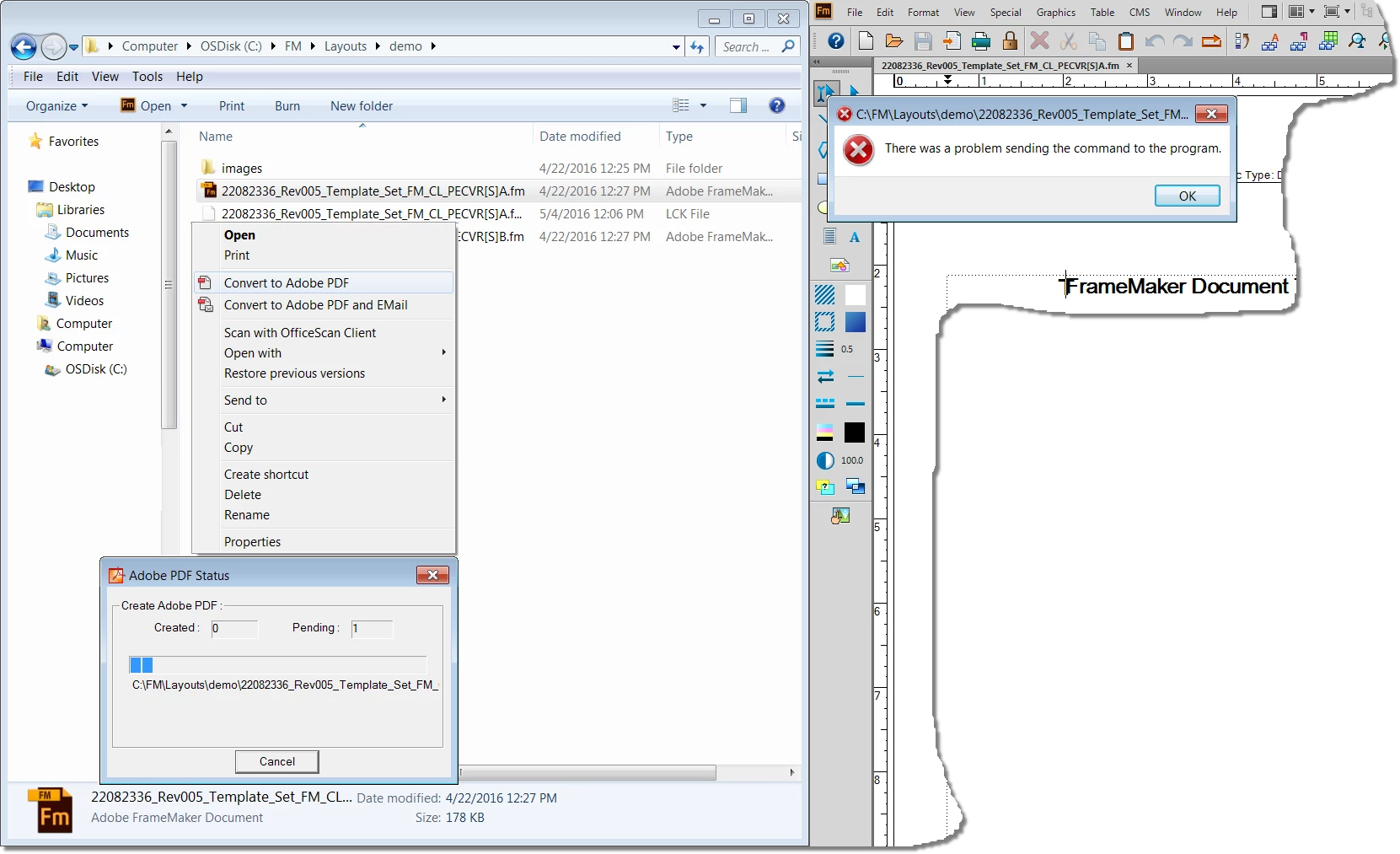Click the Graphic Frame tool icon

click(x=839, y=266)
